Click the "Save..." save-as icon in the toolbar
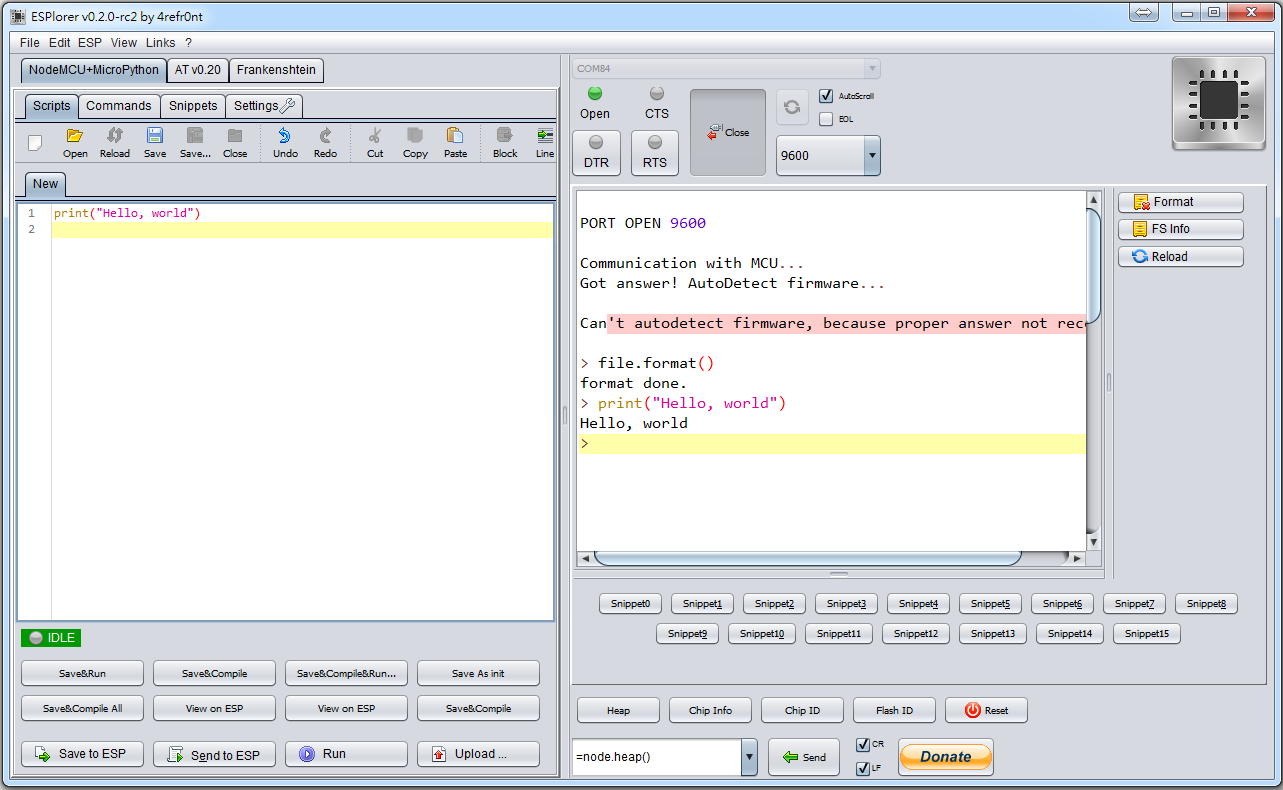This screenshot has width=1283, height=790. (x=195, y=142)
